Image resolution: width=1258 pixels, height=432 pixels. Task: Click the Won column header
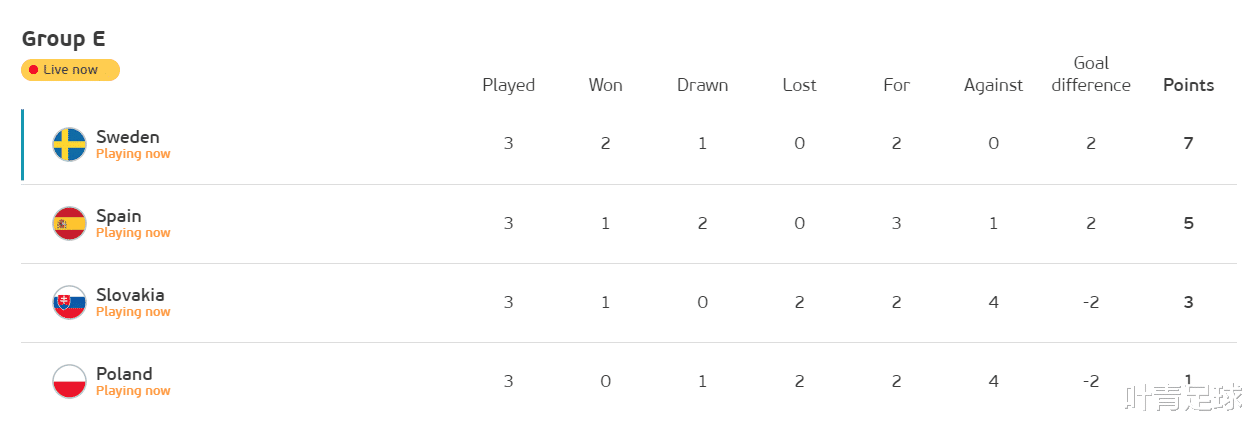tap(605, 85)
